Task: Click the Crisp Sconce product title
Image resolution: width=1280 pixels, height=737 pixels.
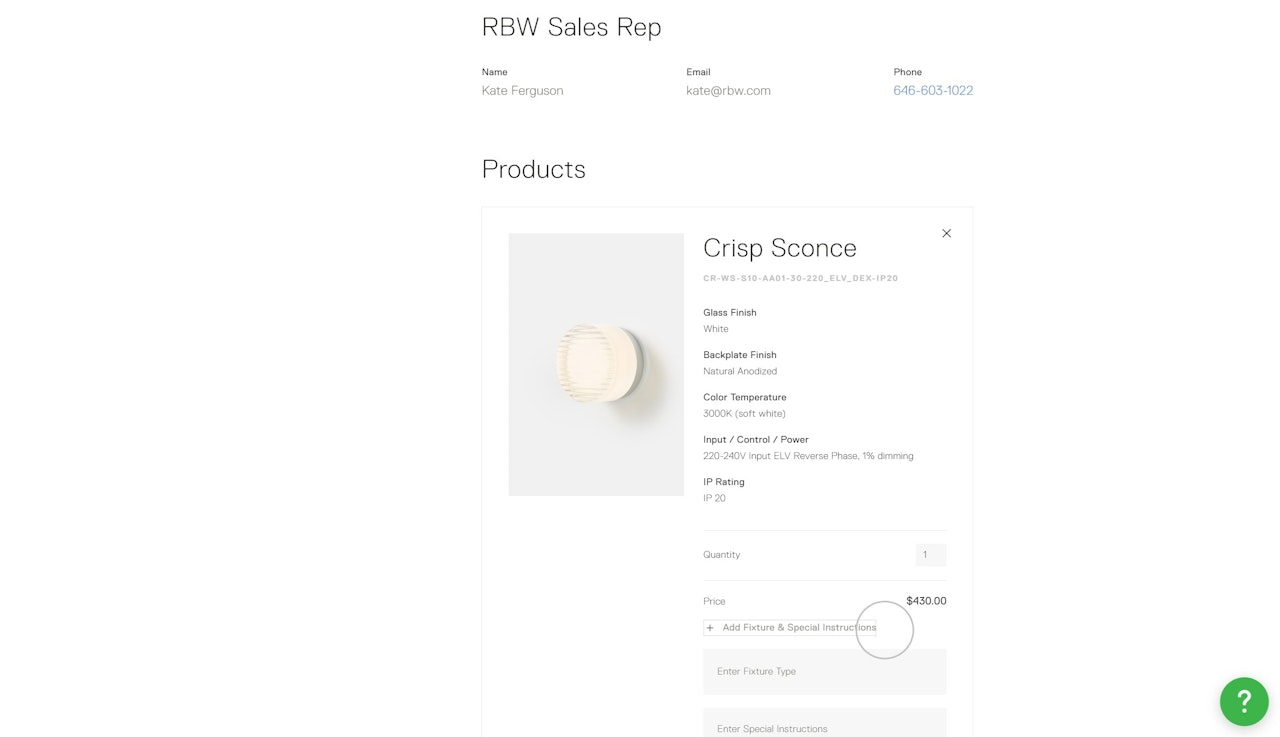Action: point(780,248)
